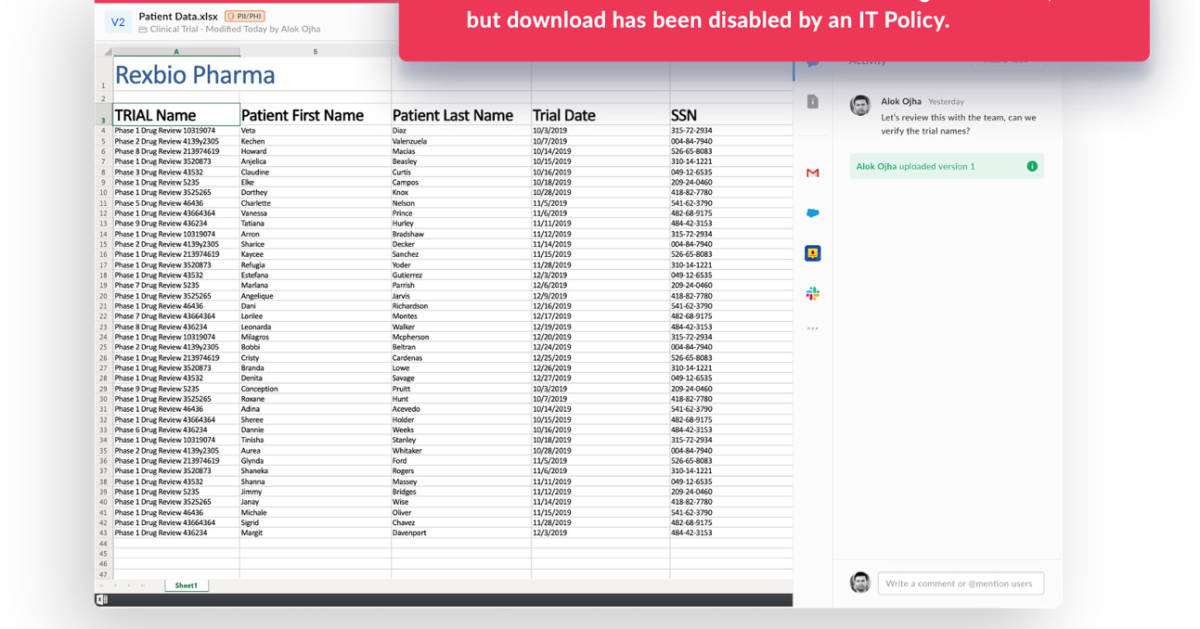
Task: Click the Excel icon in bottom bar
Action: 102,599
